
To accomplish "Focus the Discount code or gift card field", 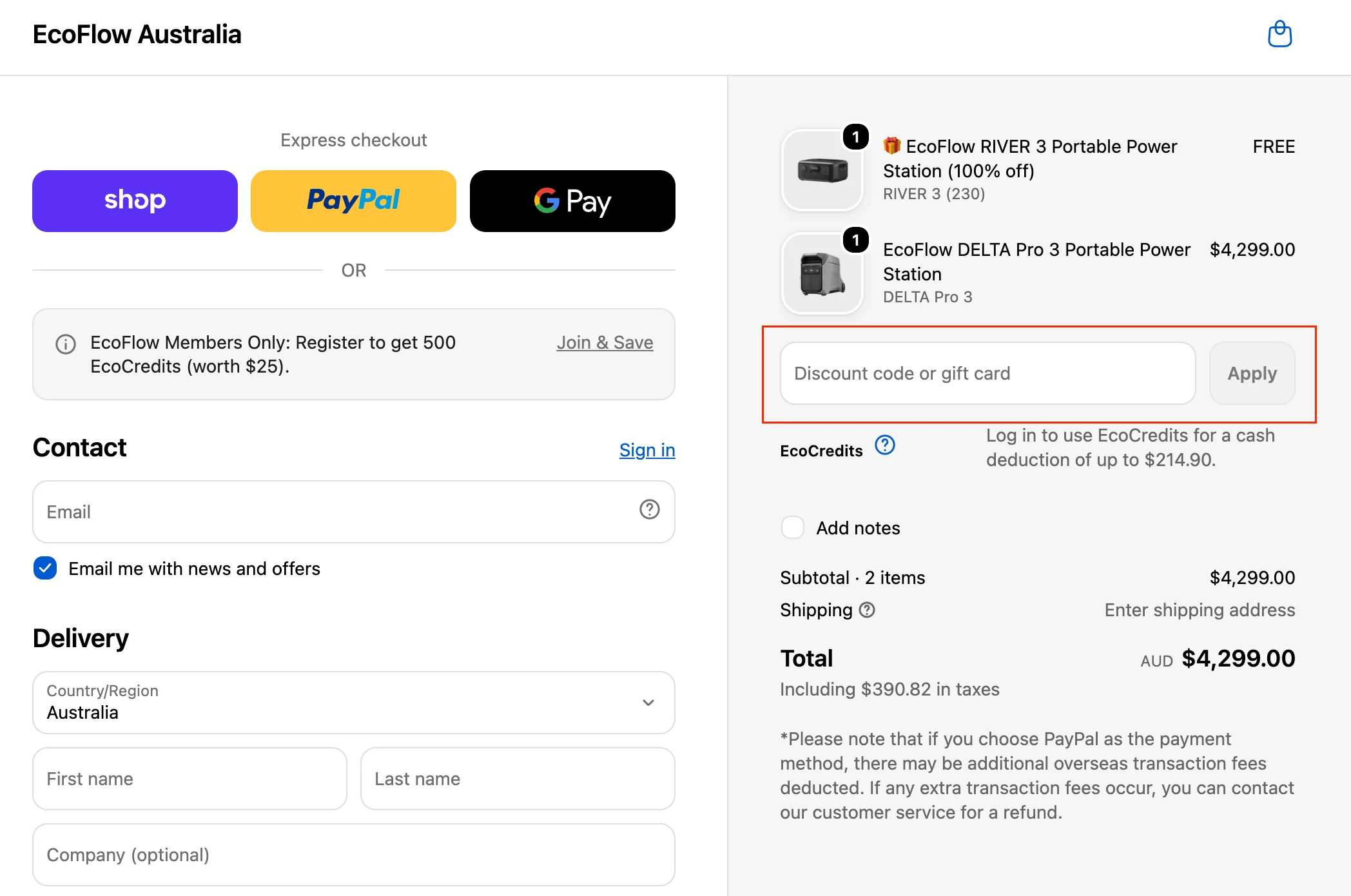I will pos(987,373).
